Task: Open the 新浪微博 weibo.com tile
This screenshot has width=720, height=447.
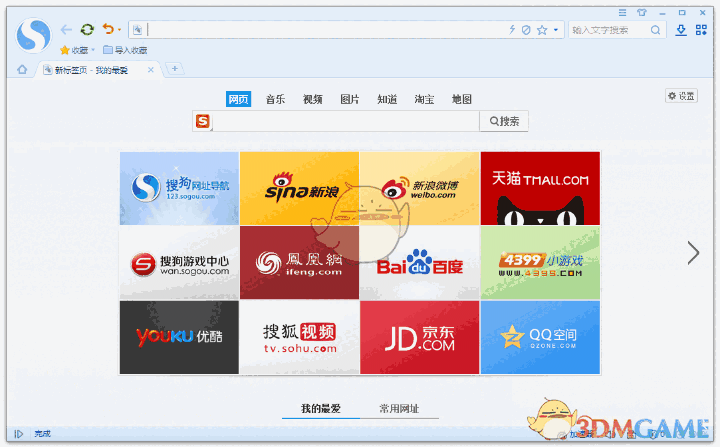Action: tap(420, 188)
